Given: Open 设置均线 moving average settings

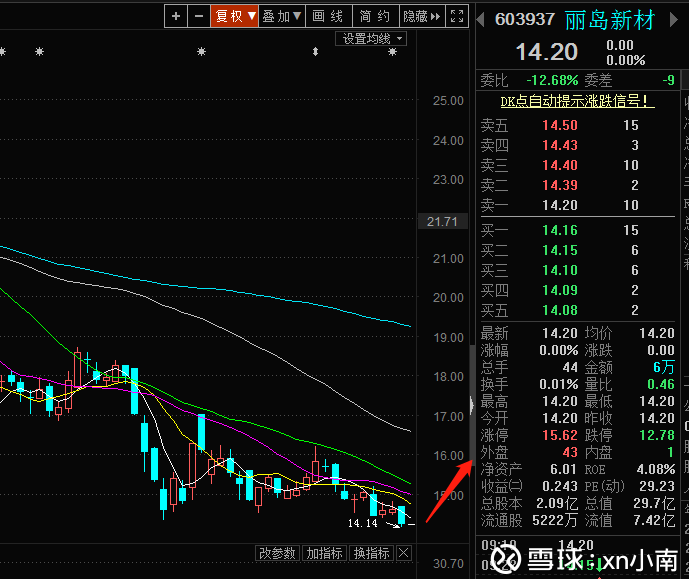Looking at the screenshot, I should (x=371, y=39).
